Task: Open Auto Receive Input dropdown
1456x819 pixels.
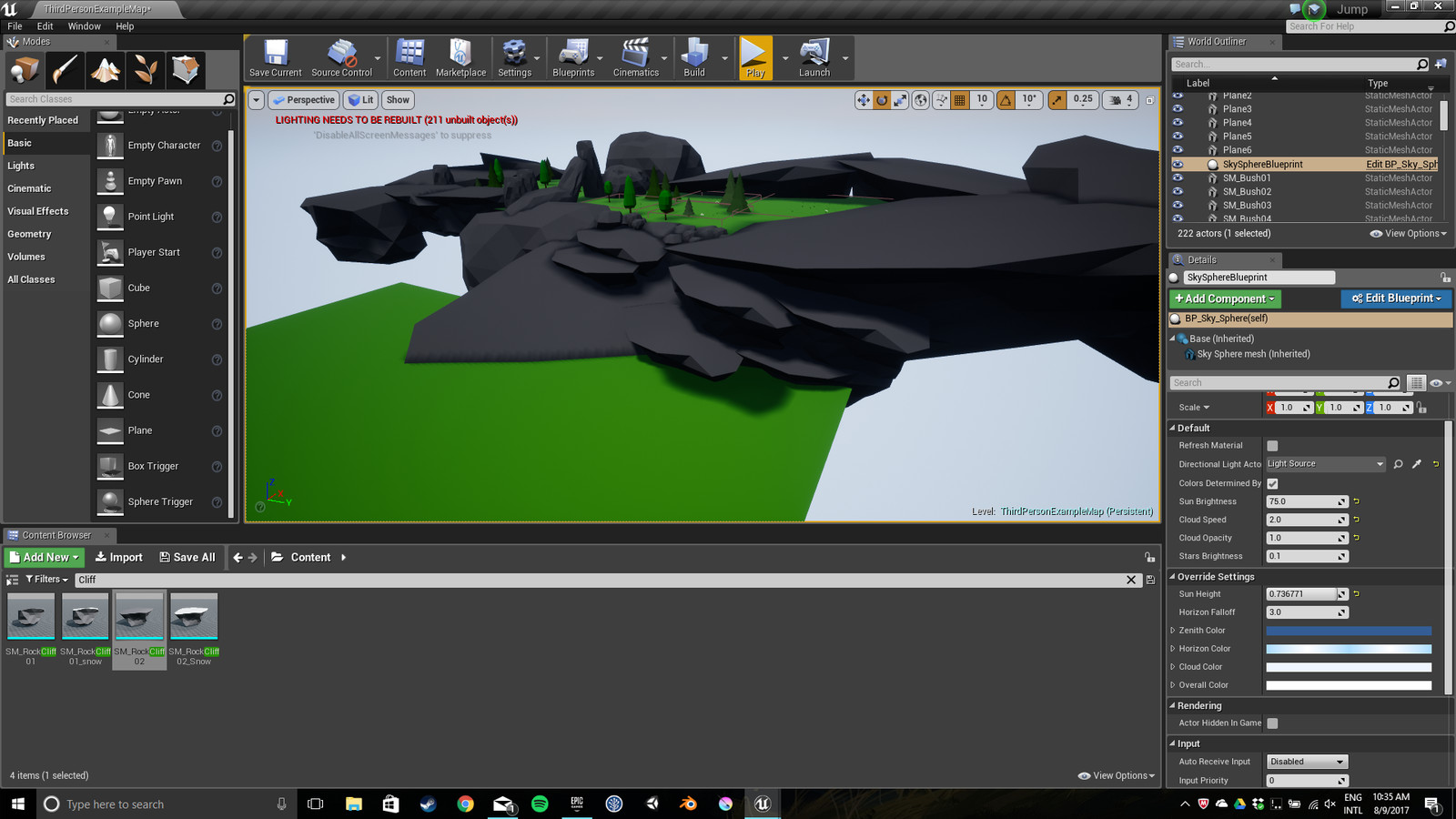Action: click(1307, 762)
